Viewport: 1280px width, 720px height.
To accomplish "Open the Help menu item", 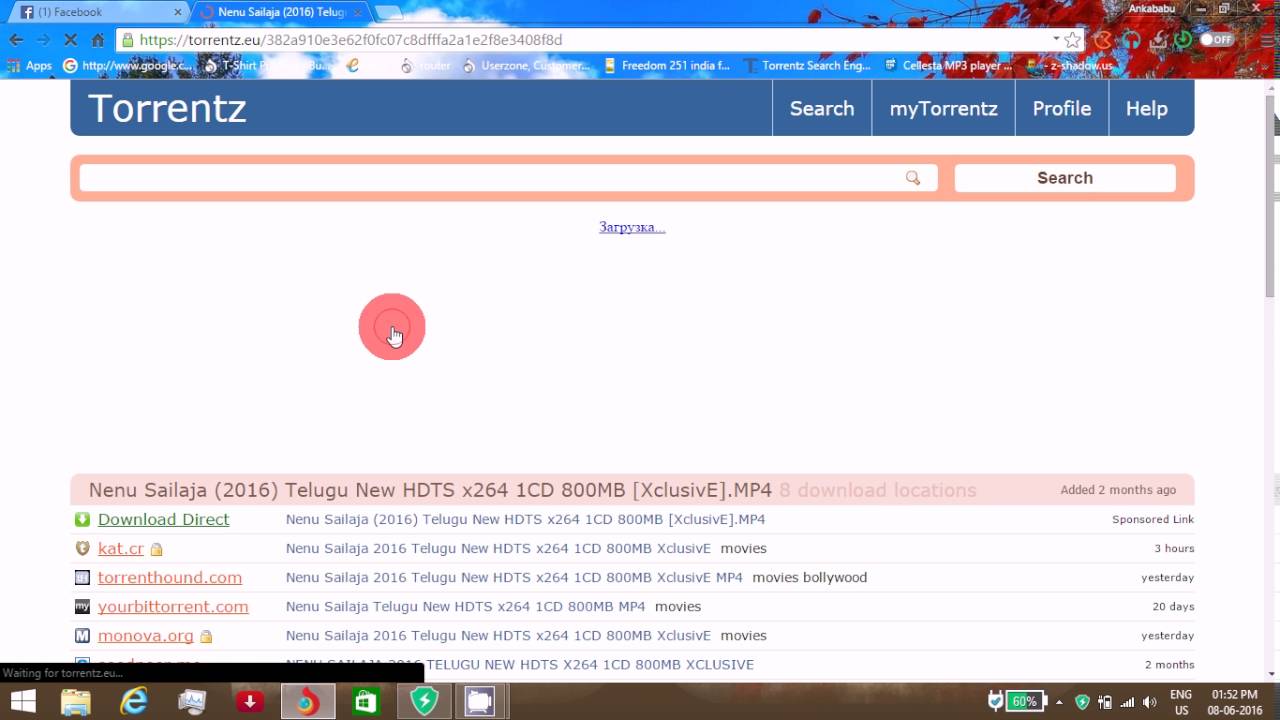I will [1147, 108].
